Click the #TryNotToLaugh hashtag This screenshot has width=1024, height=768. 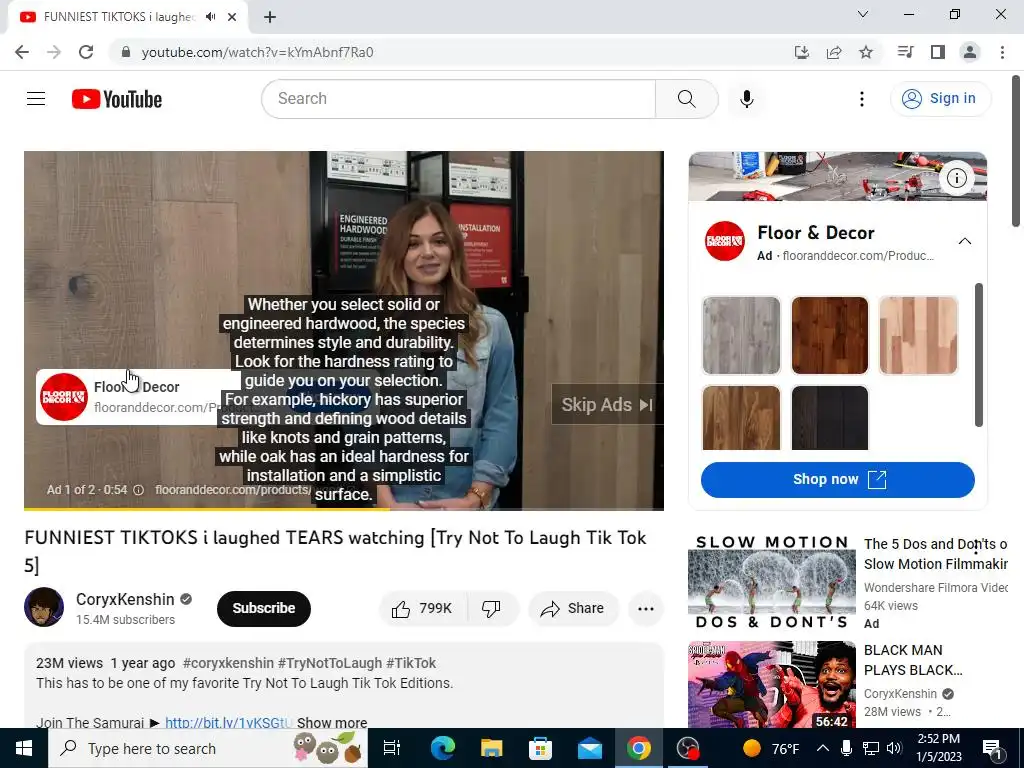(x=330, y=663)
